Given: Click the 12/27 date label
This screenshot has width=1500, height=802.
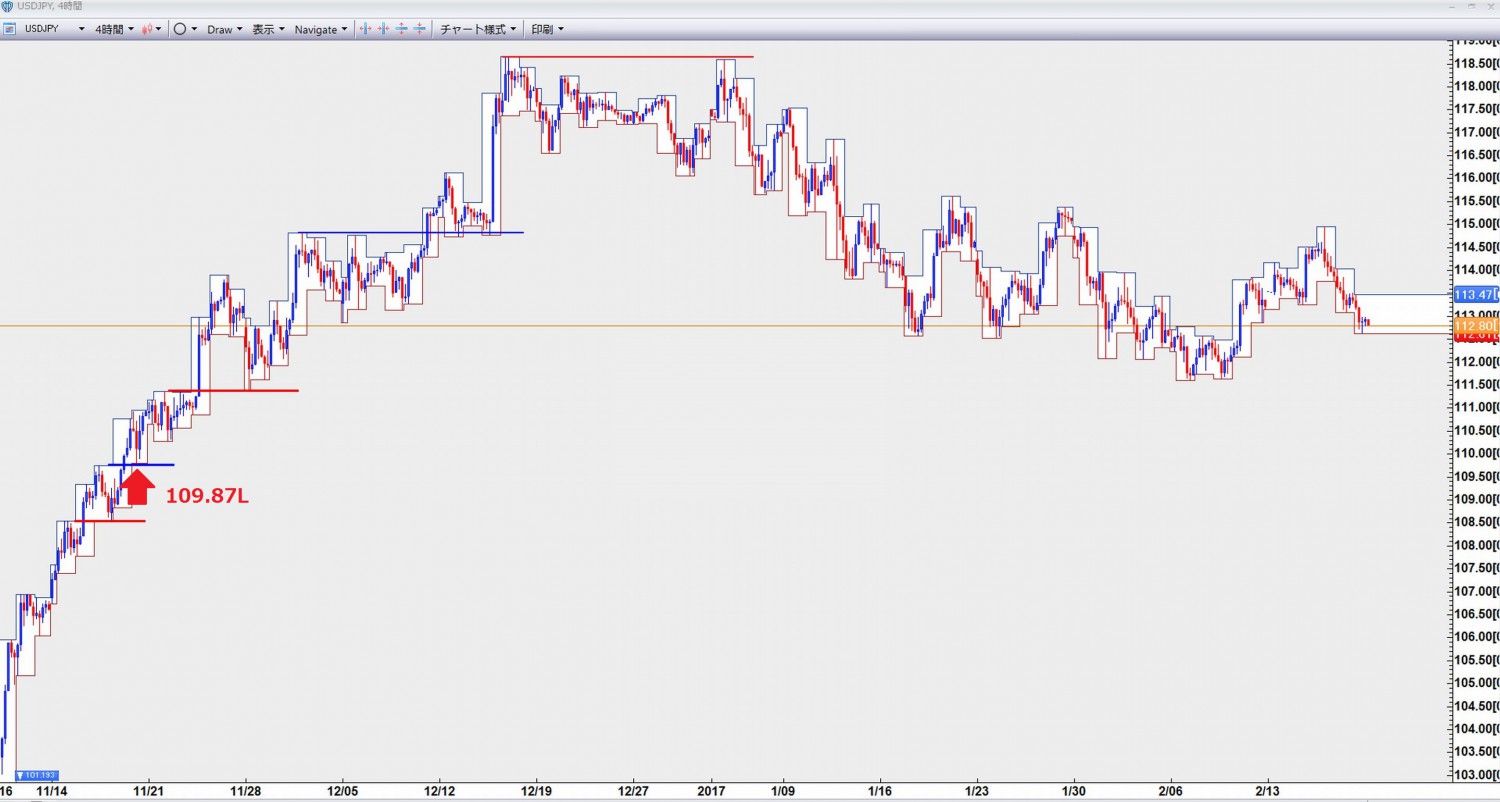Looking at the screenshot, I should click(x=633, y=790).
